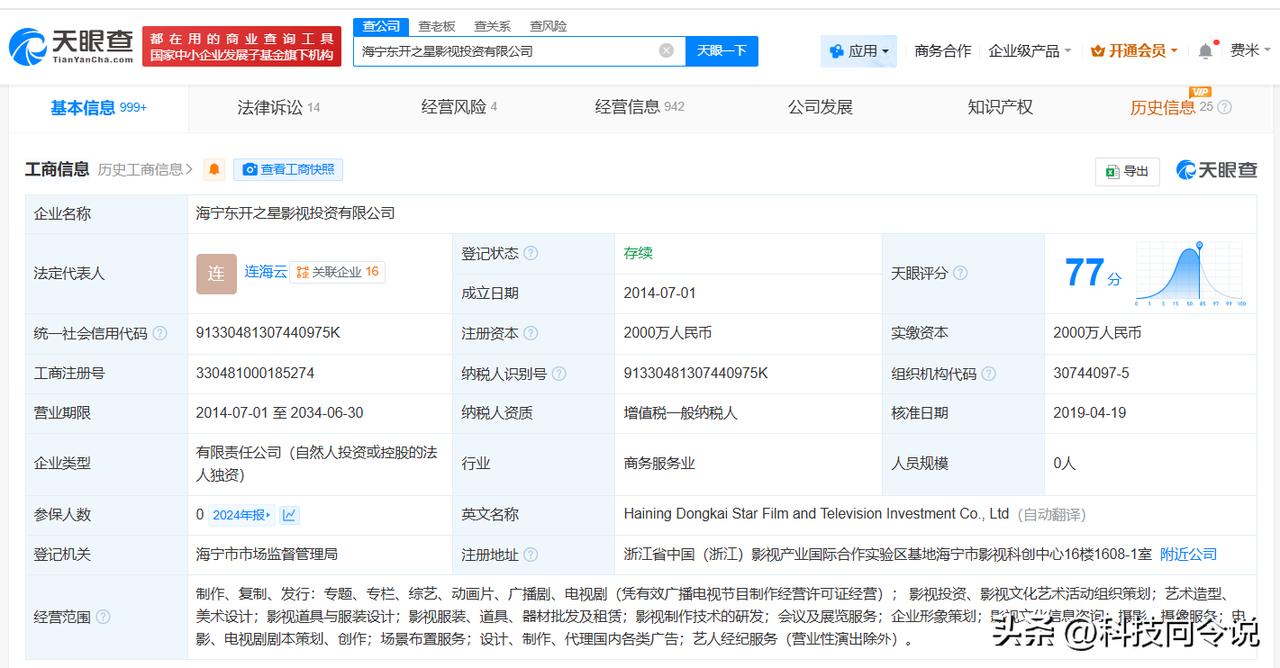
Task: Click the orange alert bell beside 历史工商信息
Action: (214, 170)
